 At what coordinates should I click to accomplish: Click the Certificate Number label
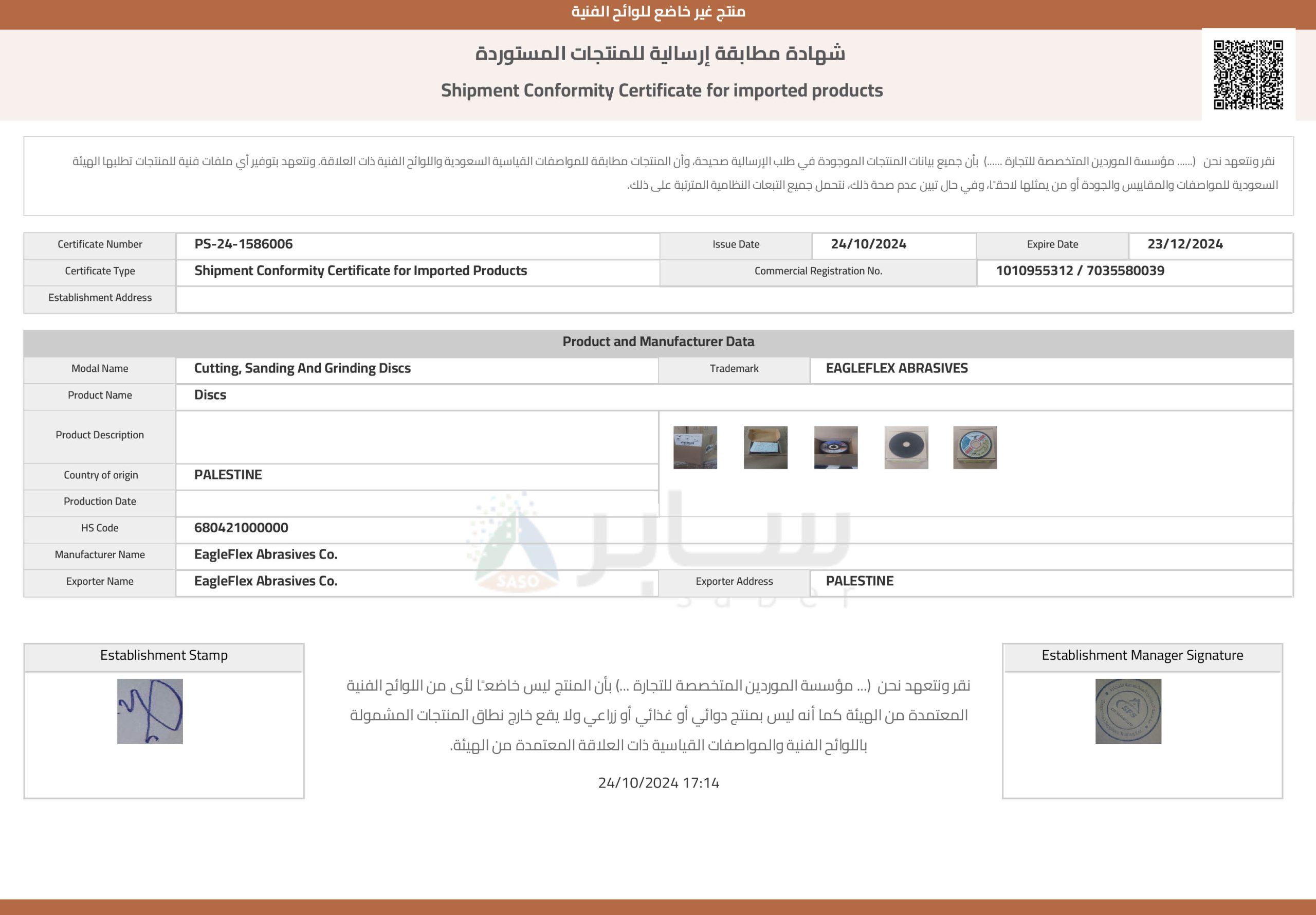click(x=100, y=244)
